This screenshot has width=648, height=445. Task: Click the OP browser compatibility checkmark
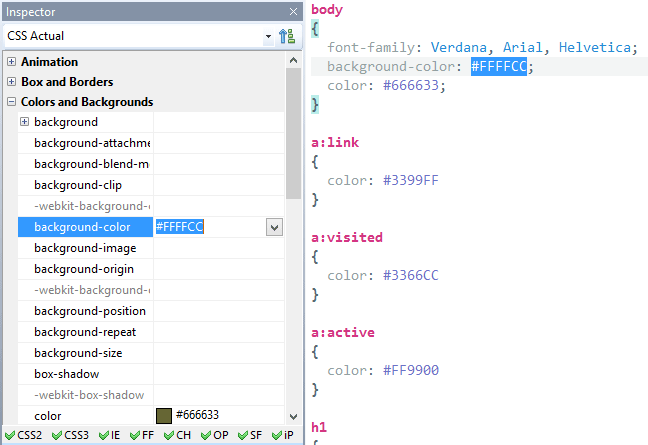[206, 435]
